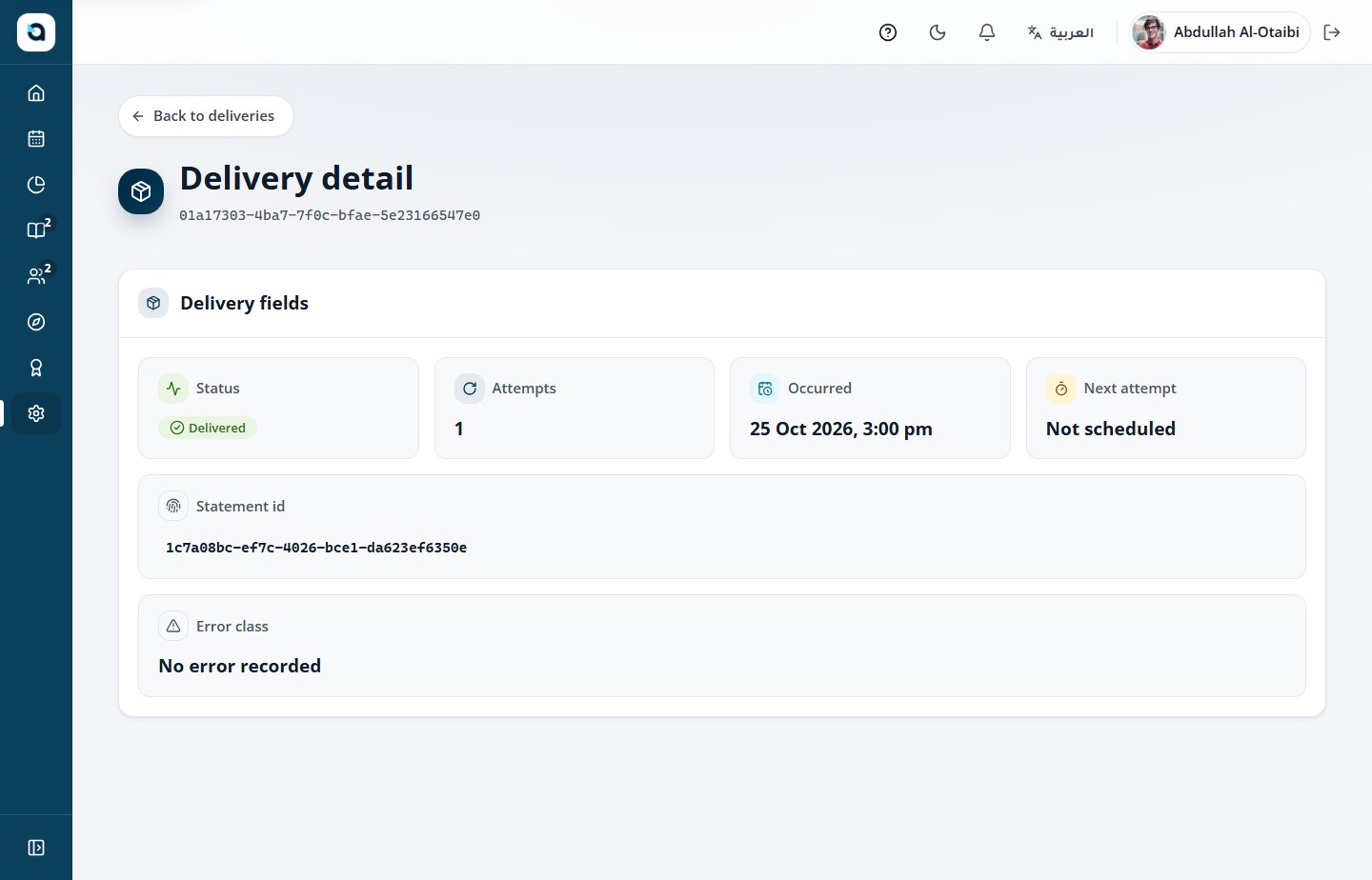Select the statement id value text
Viewport: 1372px width, 880px height.
[x=316, y=548]
